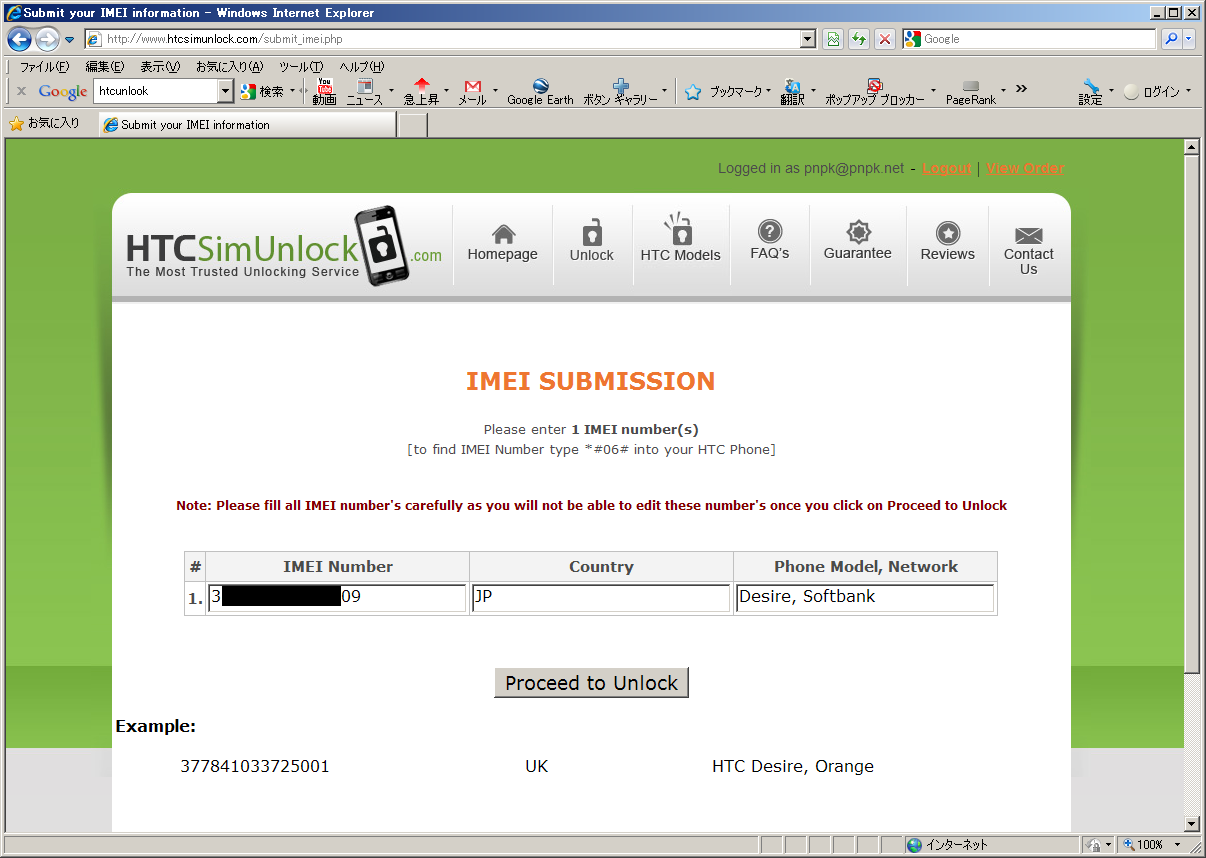The width and height of the screenshot is (1206, 858).
Task: Open the FAQ's question mark icon
Action: point(770,232)
